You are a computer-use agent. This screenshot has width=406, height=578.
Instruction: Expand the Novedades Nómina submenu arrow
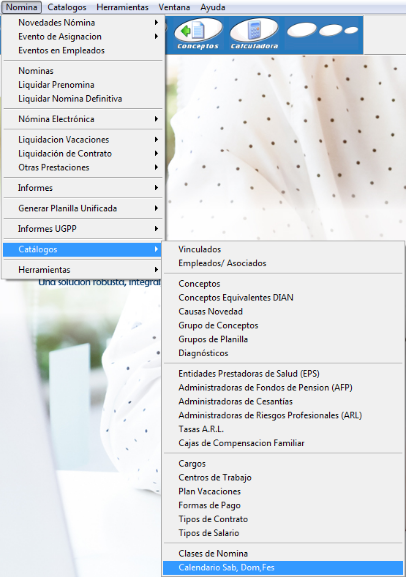pos(156,22)
